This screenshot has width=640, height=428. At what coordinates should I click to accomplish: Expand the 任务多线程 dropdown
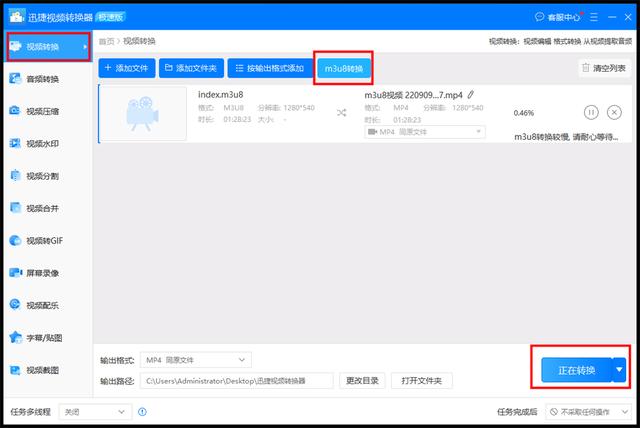pyautogui.click(x=94, y=411)
